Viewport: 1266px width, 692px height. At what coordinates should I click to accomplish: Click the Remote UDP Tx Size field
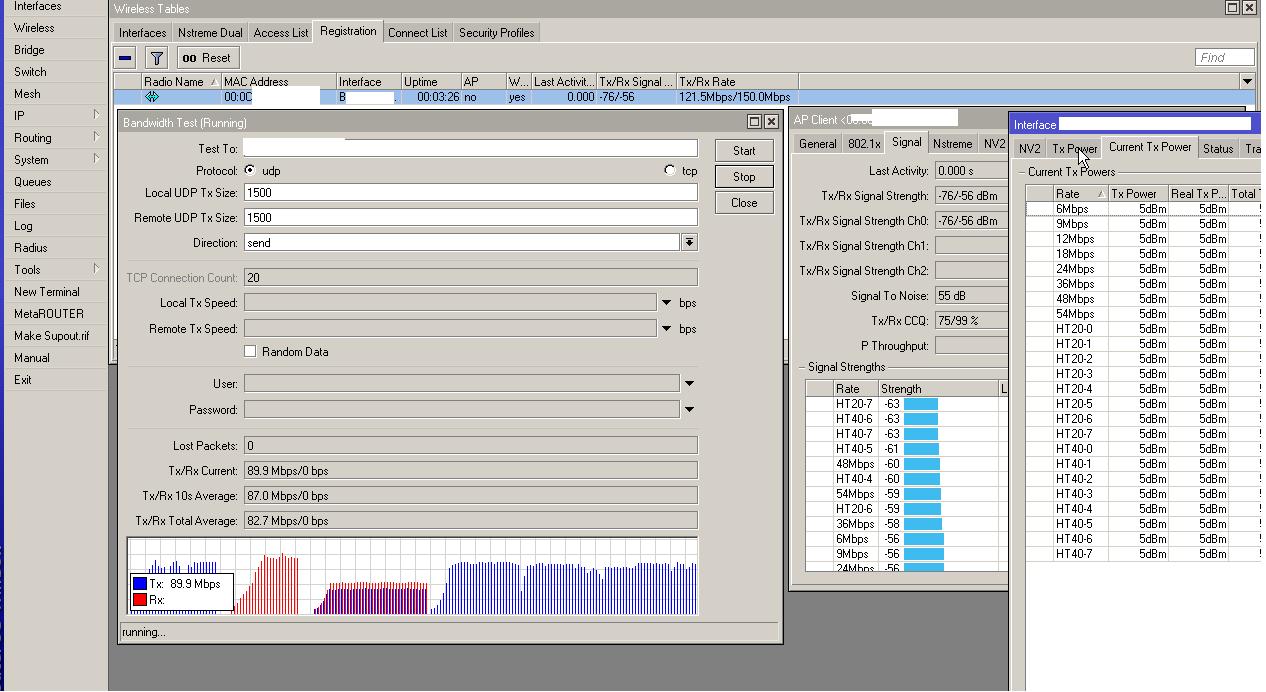point(470,218)
